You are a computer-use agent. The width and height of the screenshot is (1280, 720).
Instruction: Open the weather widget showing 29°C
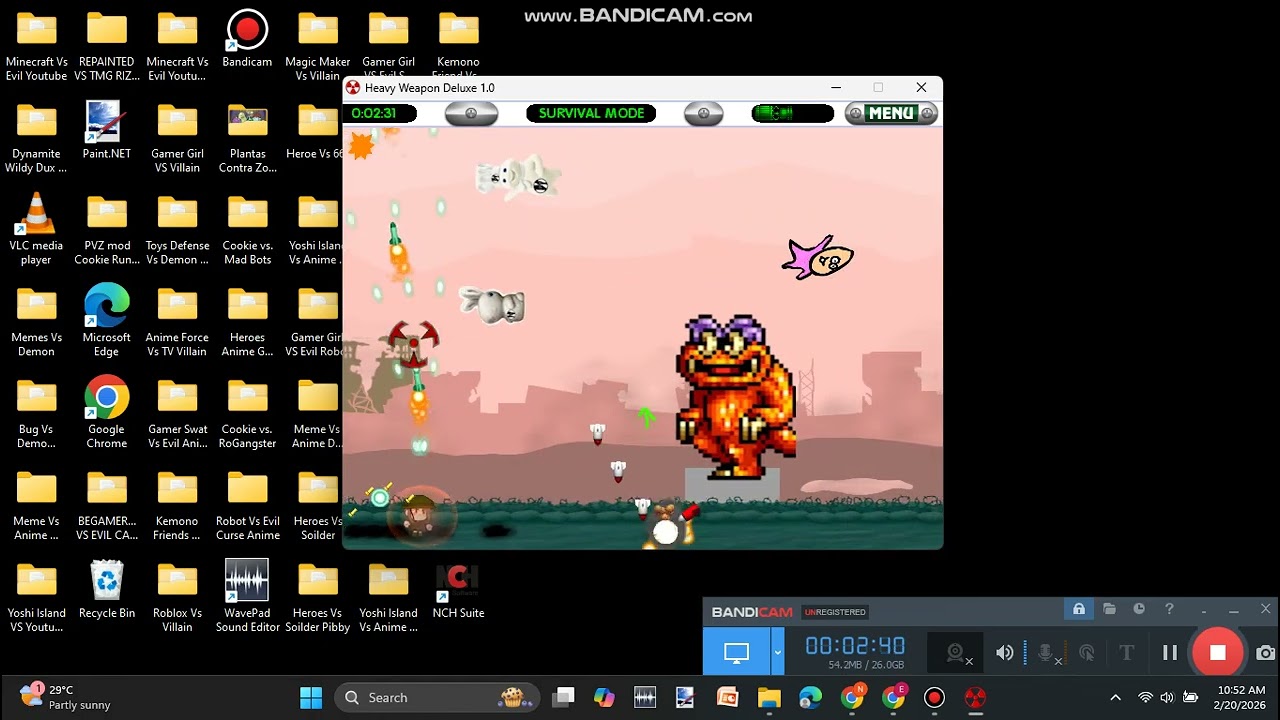[66, 697]
